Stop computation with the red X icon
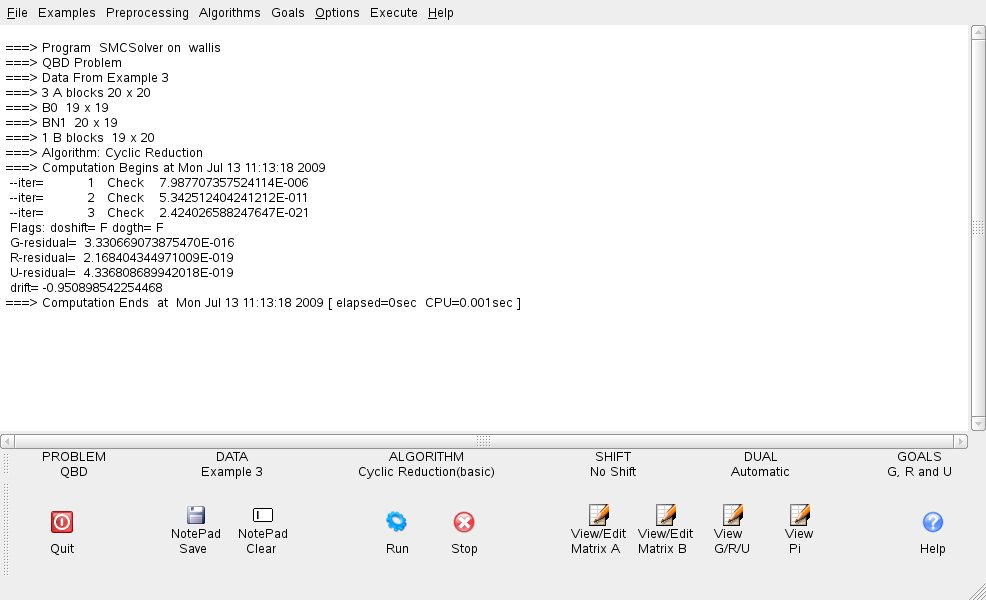Image resolution: width=986 pixels, height=600 pixels. click(x=464, y=521)
